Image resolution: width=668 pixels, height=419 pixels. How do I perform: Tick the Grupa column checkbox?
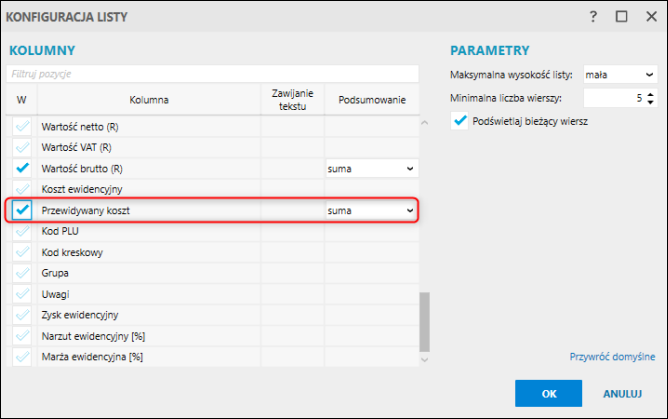coord(22,272)
